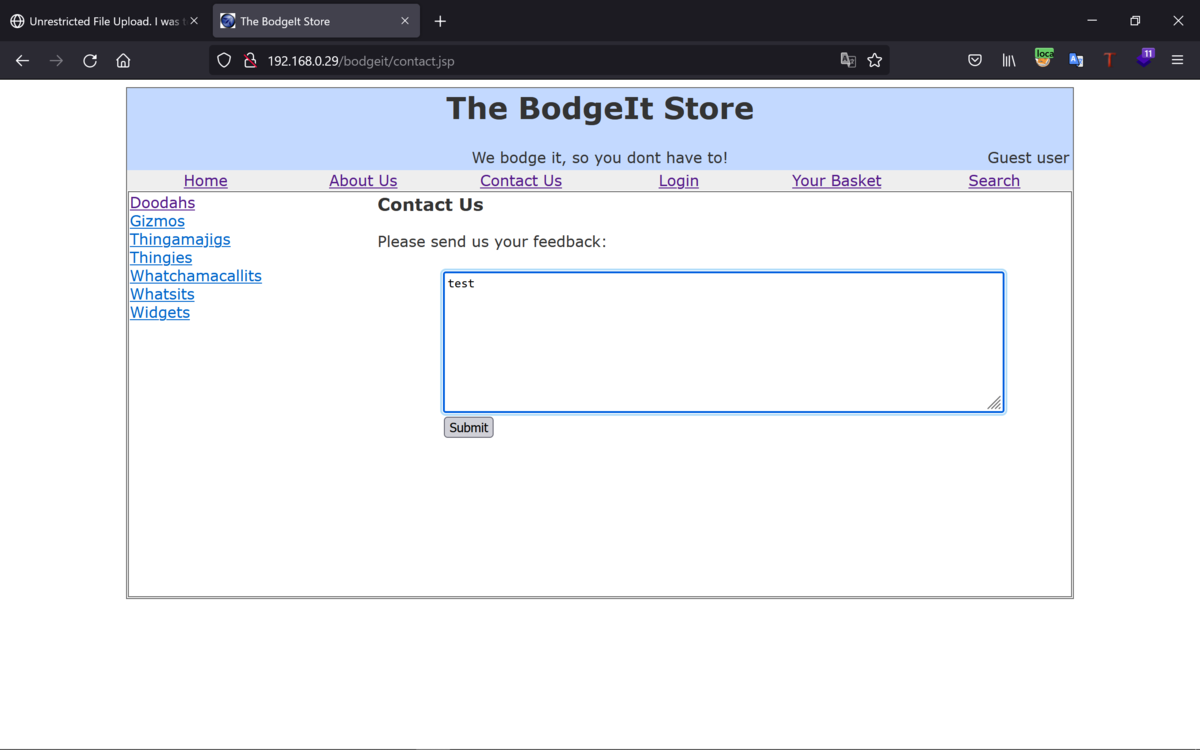Click the textarea resize grip corner

(x=995, y=404)
